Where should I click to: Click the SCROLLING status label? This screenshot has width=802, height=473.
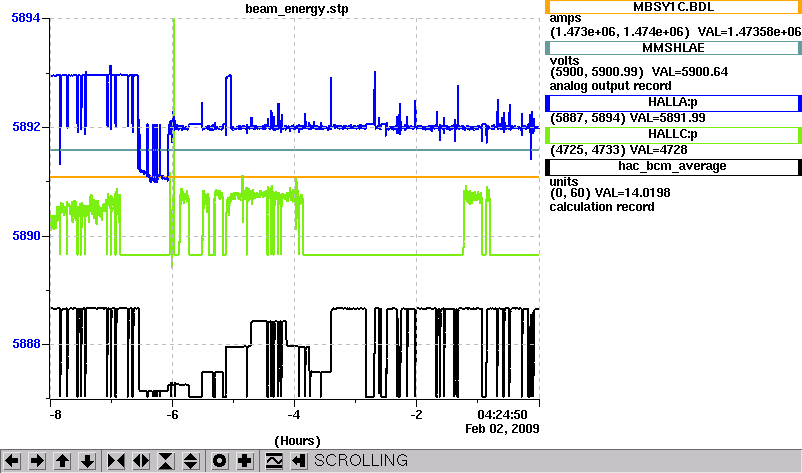(x=361, y=461)
